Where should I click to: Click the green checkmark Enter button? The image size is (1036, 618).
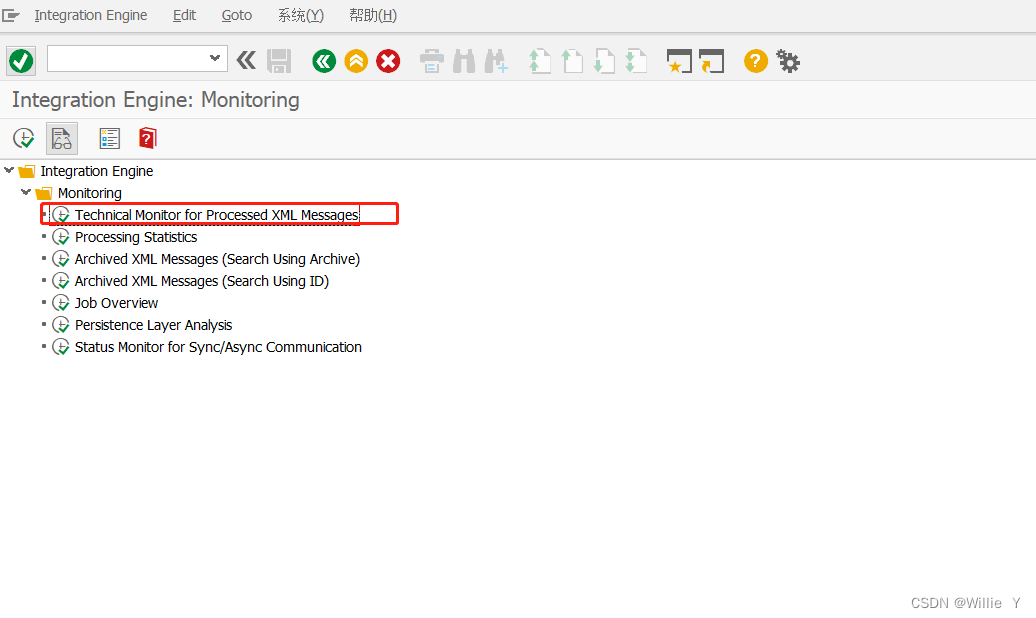click(x=21, y=61)
